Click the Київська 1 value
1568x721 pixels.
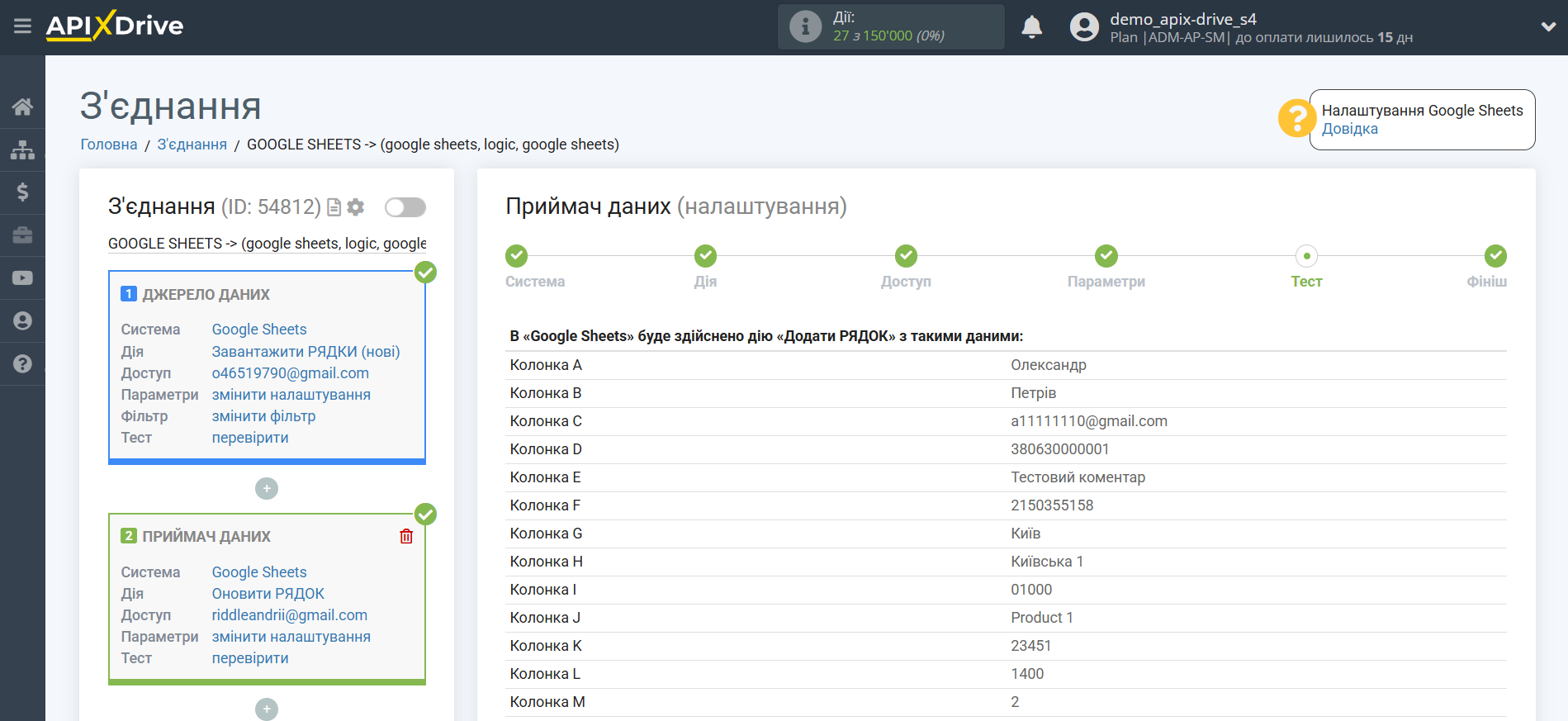(x=1047, y=562)
